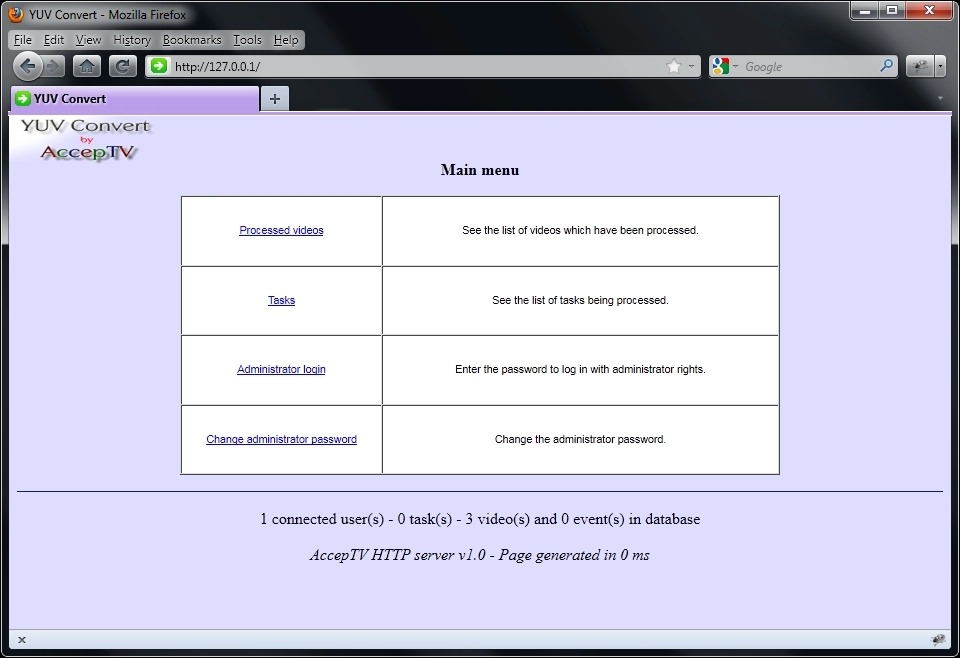Screen dimensions: 960x658
Task: Open the Bookmarks menu
Action: click(192, 40)
